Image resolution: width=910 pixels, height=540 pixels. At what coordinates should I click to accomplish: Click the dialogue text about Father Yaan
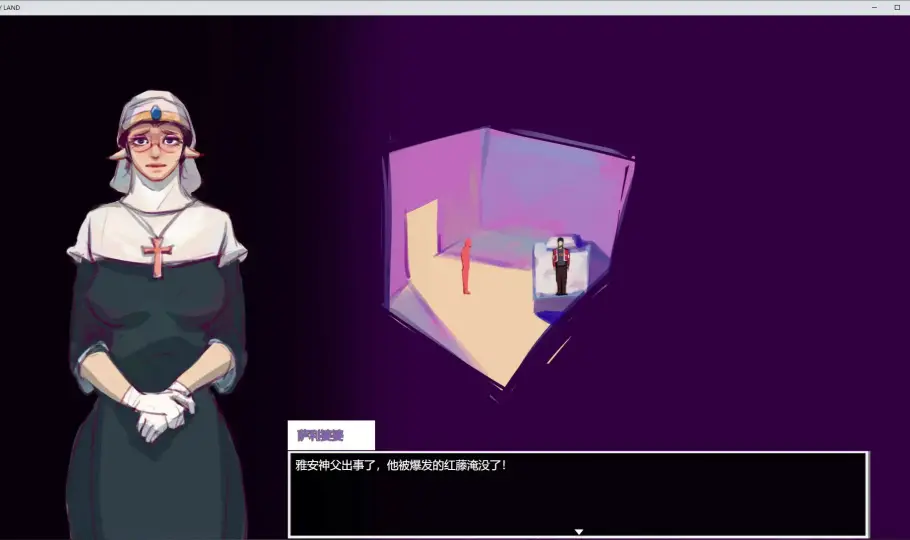point(400,465)
